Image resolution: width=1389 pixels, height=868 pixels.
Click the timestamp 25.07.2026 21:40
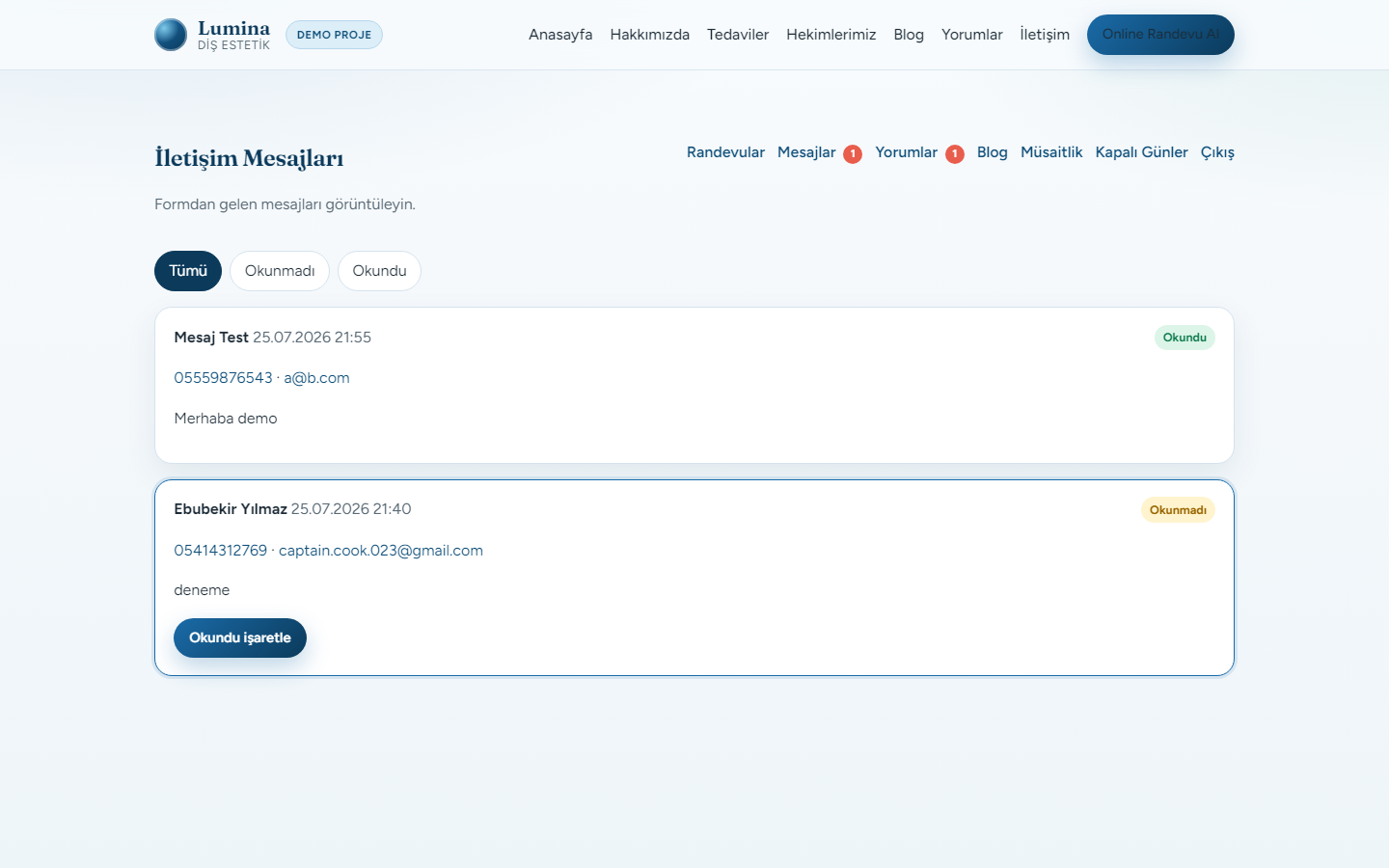click(x=351, y=509)
